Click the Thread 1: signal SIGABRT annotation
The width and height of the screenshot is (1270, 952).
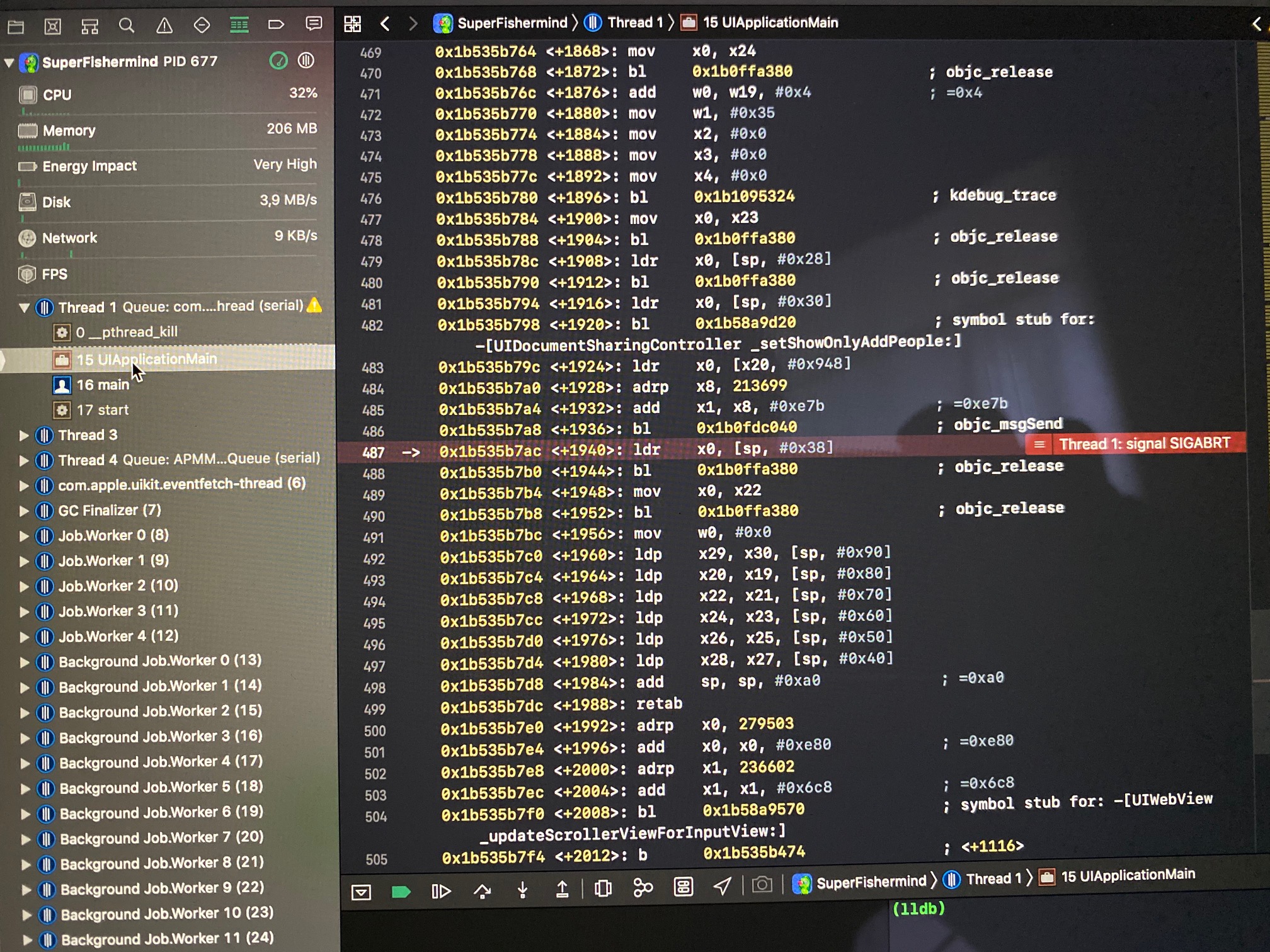1135,444
